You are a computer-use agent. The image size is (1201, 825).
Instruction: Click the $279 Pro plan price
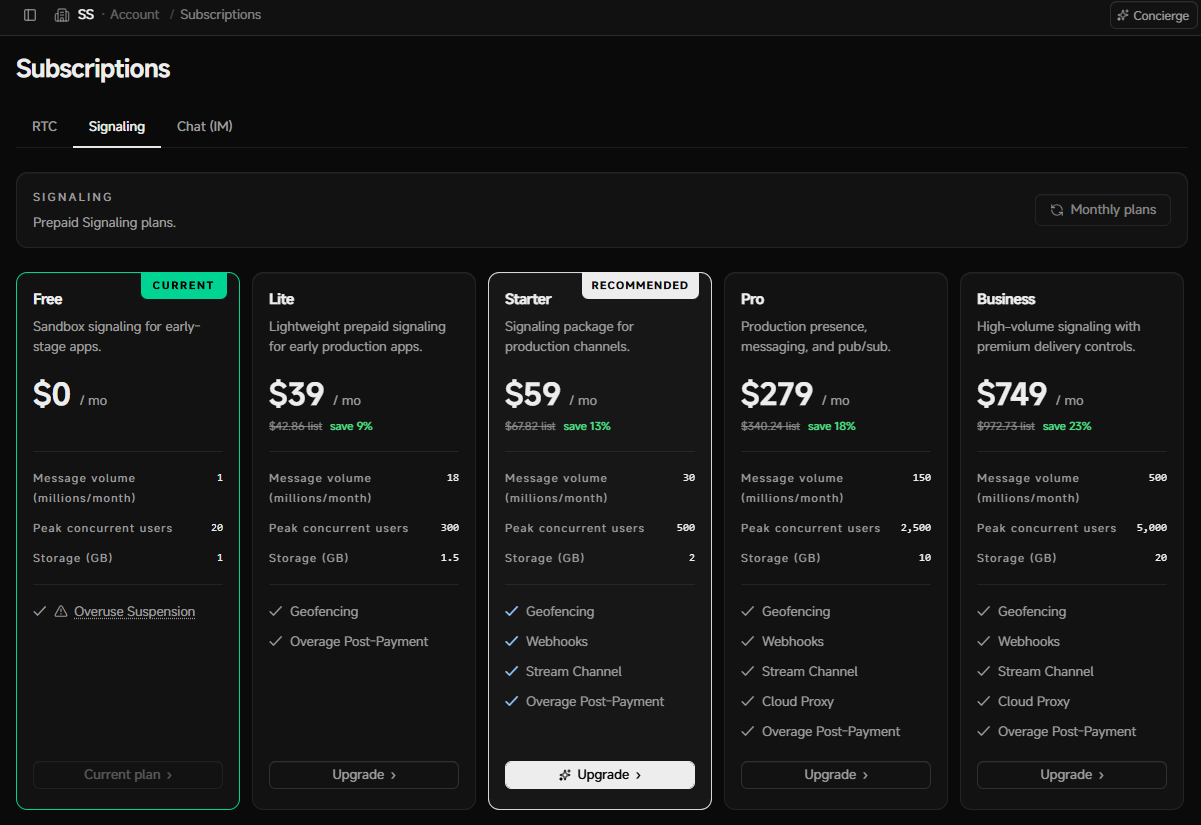click(x=777, y=395)
